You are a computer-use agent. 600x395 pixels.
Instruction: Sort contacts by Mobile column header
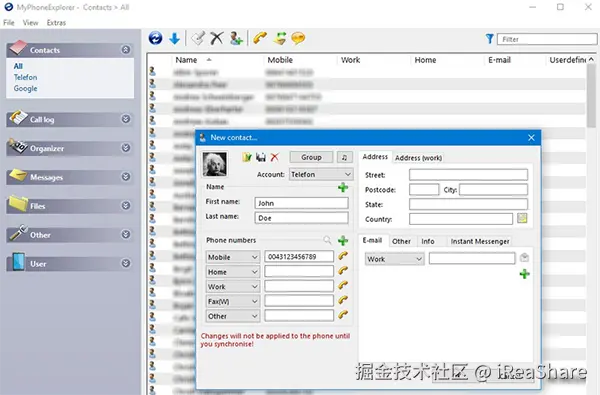coord(280,60)
